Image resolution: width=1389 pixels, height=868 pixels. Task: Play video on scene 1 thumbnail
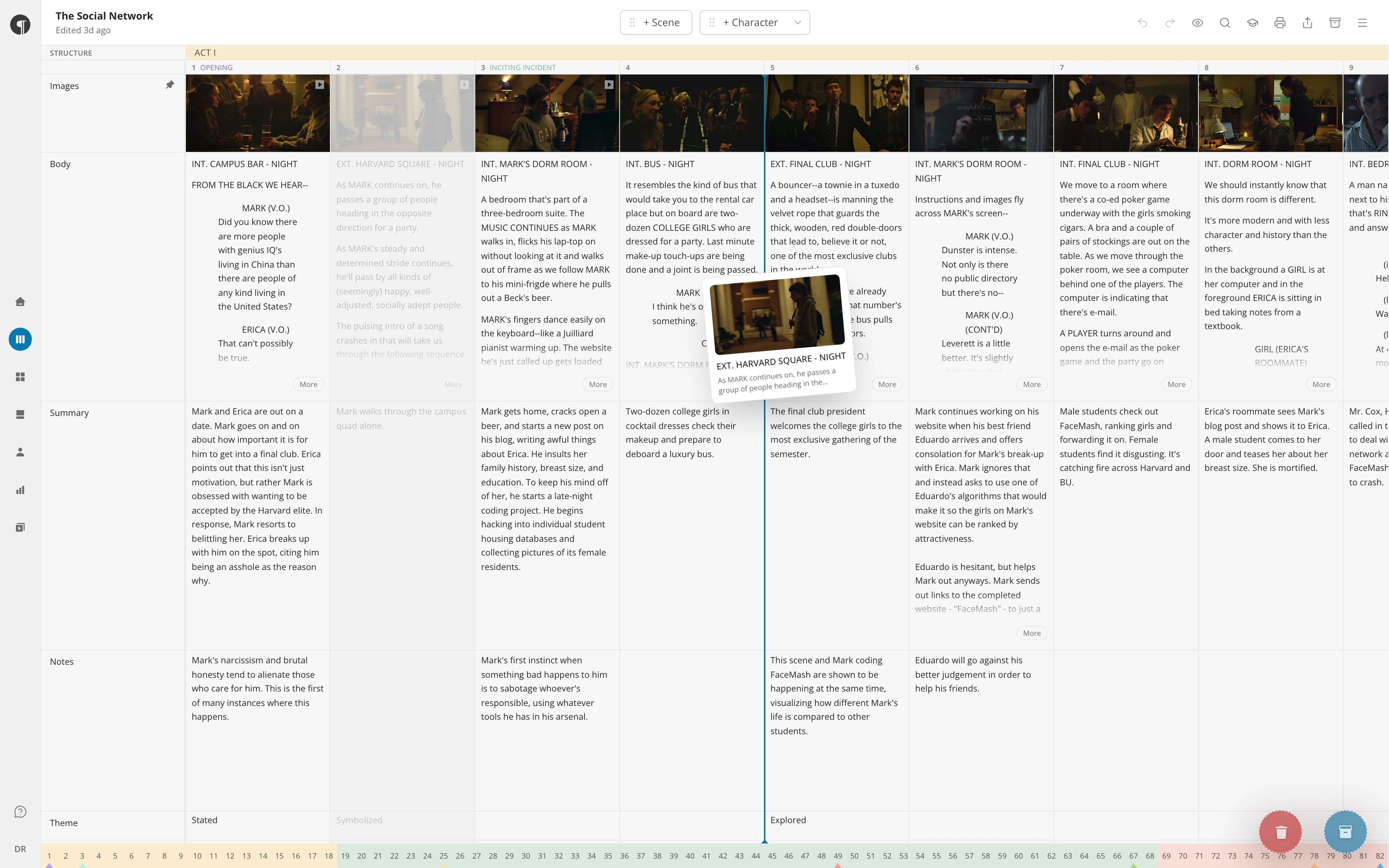coord(320,84)
